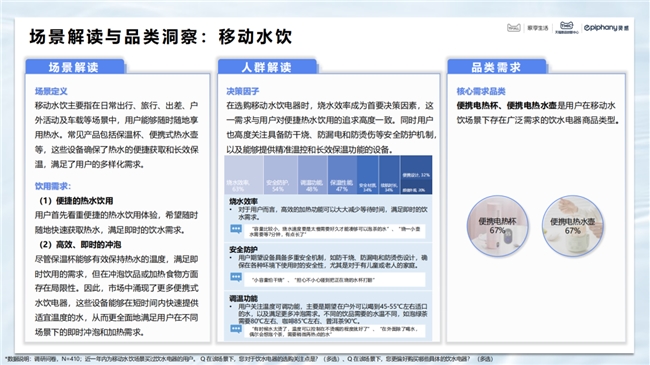Click the chat bubble icon under 安全防护

[236, 277]
